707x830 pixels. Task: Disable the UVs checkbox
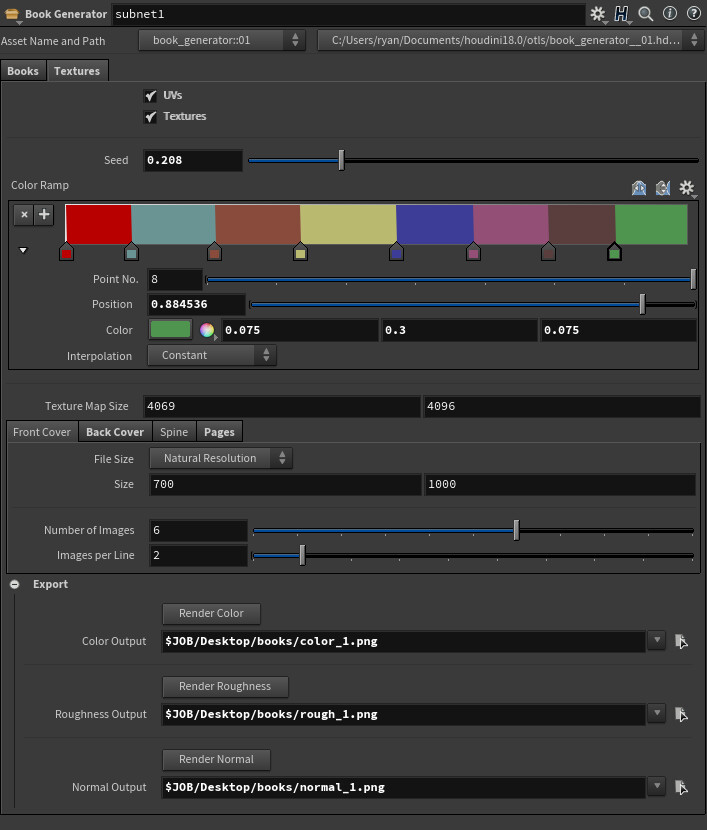coord(151,96)
